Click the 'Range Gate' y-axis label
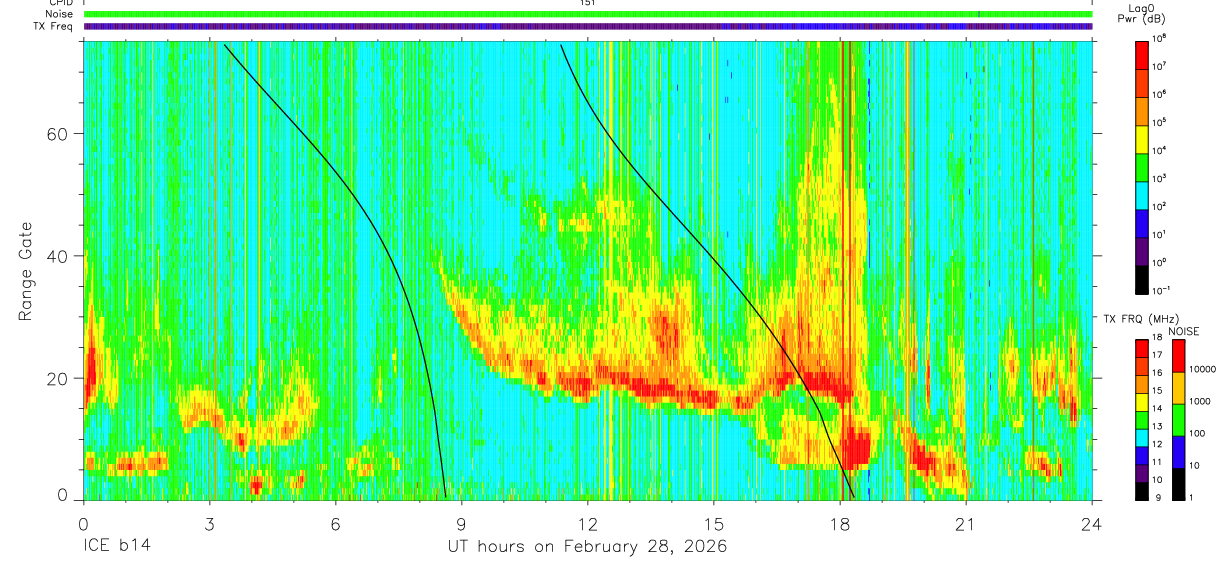 pyautogui.click(x=27, y=271)
